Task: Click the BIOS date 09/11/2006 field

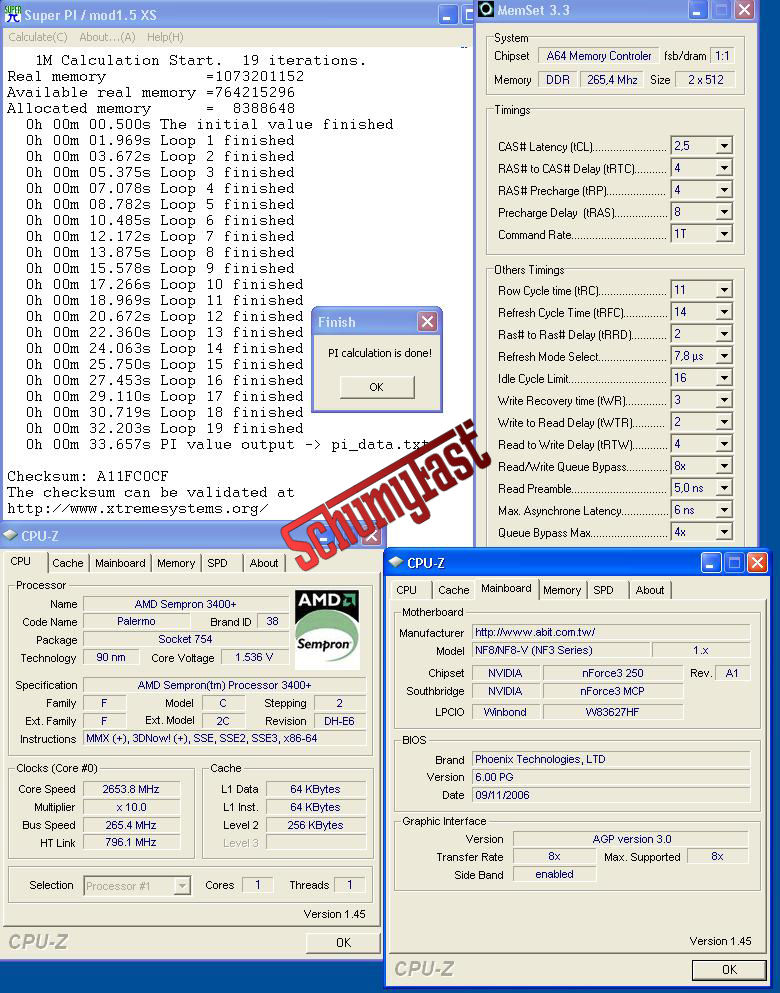Action: (x=611, y=795)
